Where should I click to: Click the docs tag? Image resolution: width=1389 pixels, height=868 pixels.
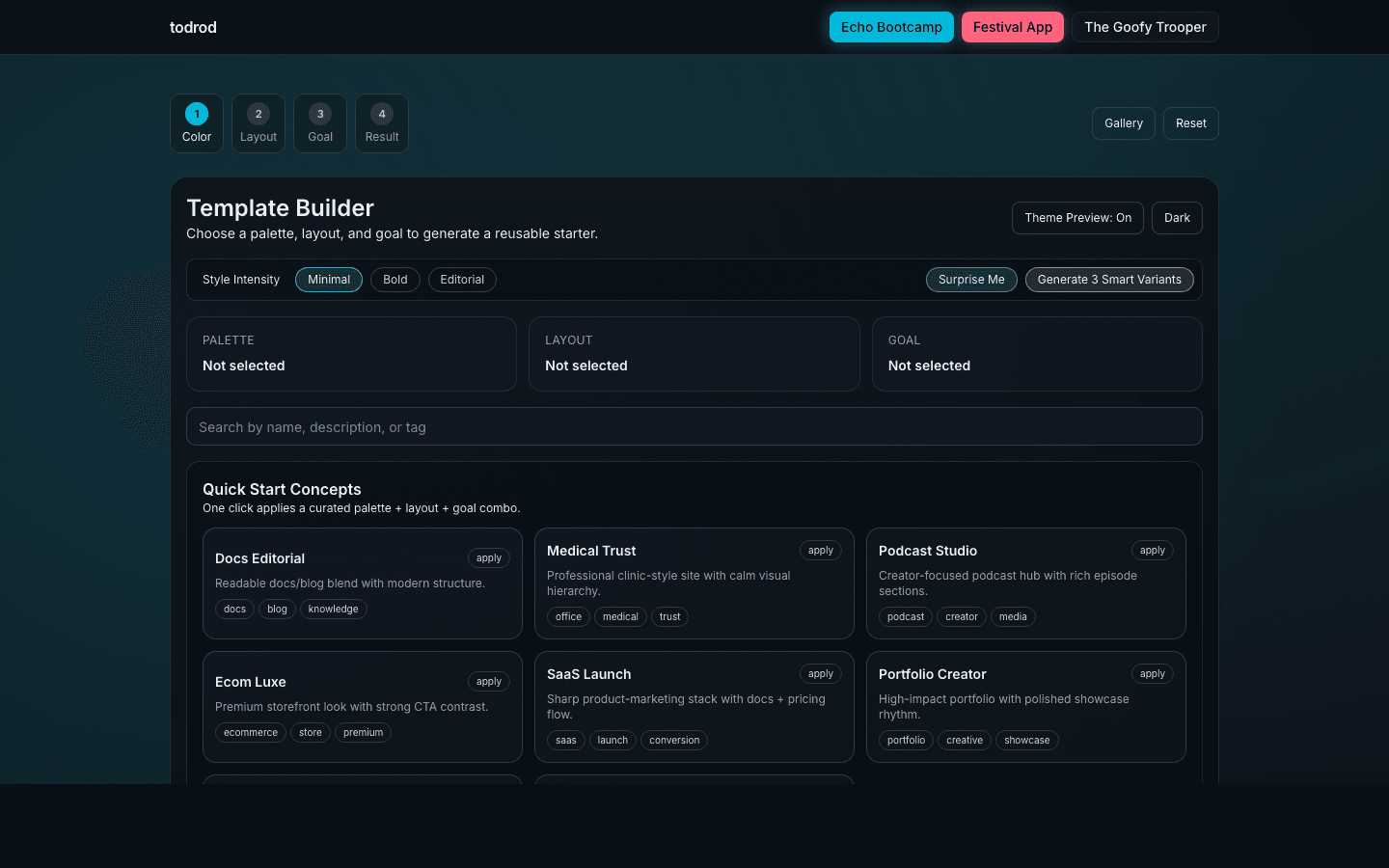point(234,610)
